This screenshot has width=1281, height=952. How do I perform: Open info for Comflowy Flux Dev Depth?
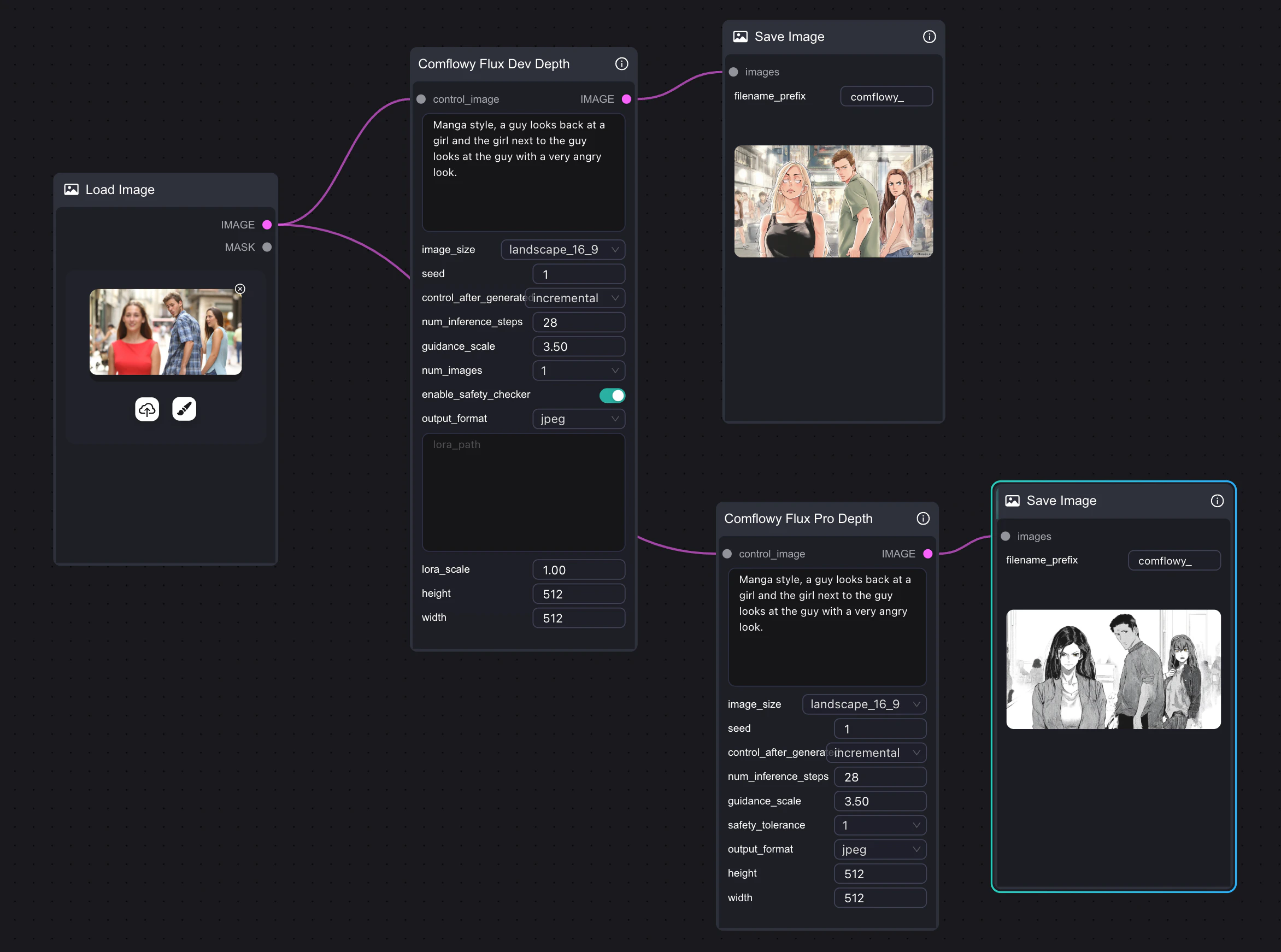click(621, 64)
